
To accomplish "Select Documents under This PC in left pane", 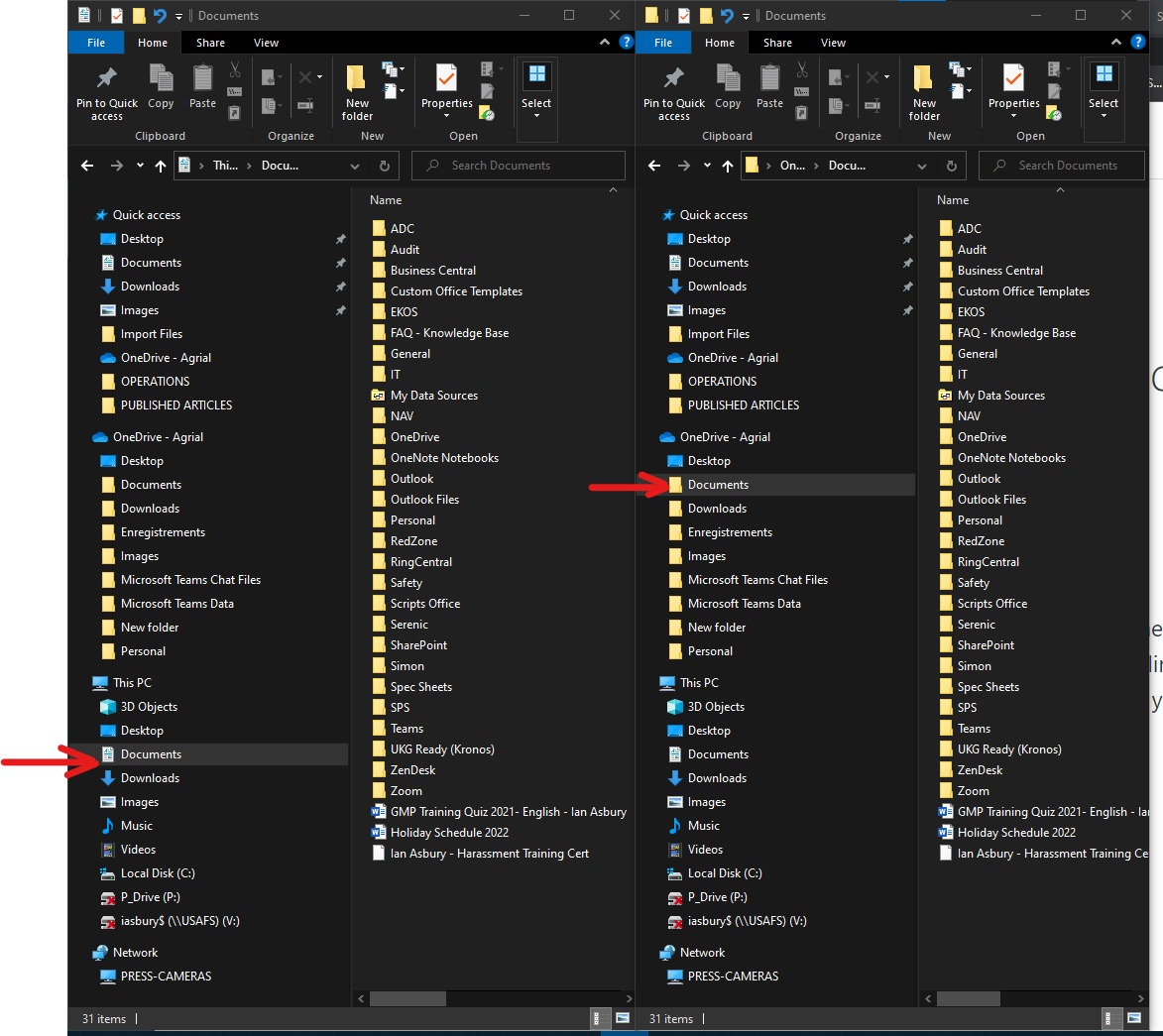I will [151, 754].
